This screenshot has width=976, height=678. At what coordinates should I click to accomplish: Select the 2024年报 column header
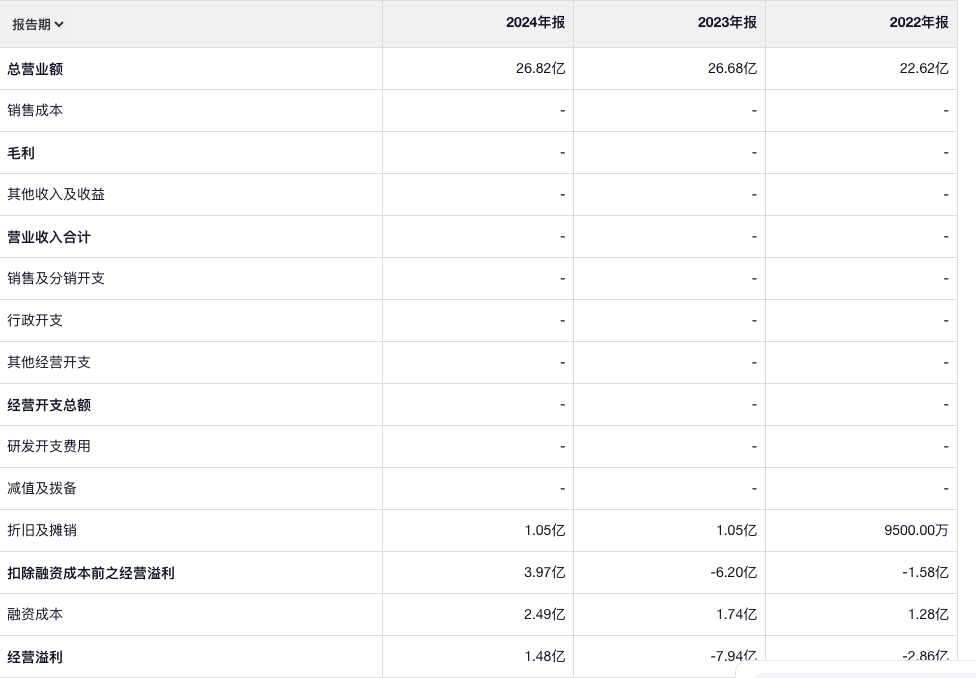point(535,22)
